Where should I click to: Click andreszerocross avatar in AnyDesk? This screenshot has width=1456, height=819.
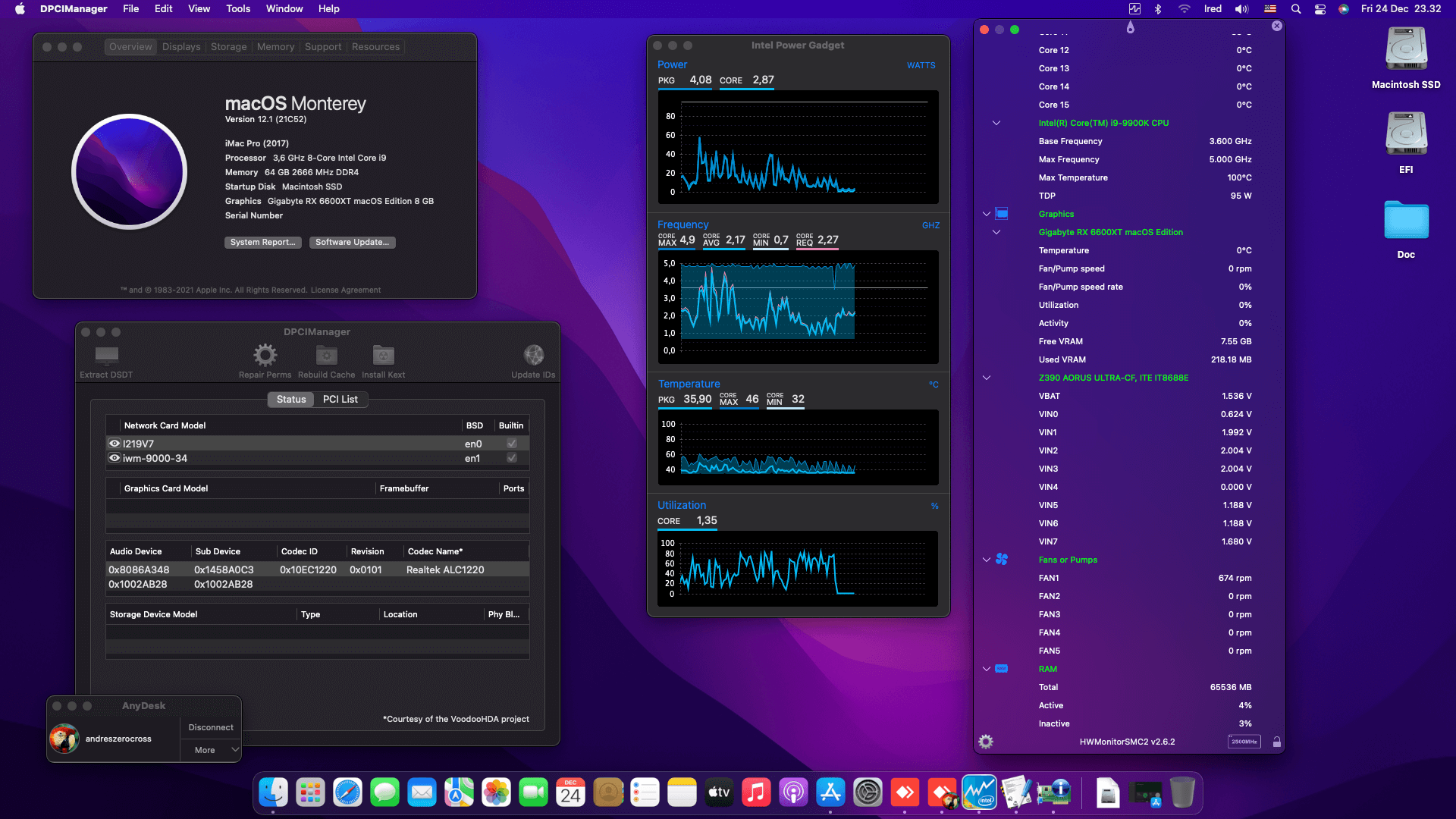64,739
